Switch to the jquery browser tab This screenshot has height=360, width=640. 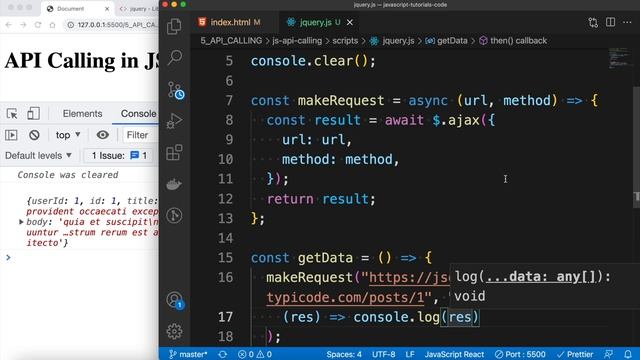pos(139,9)
